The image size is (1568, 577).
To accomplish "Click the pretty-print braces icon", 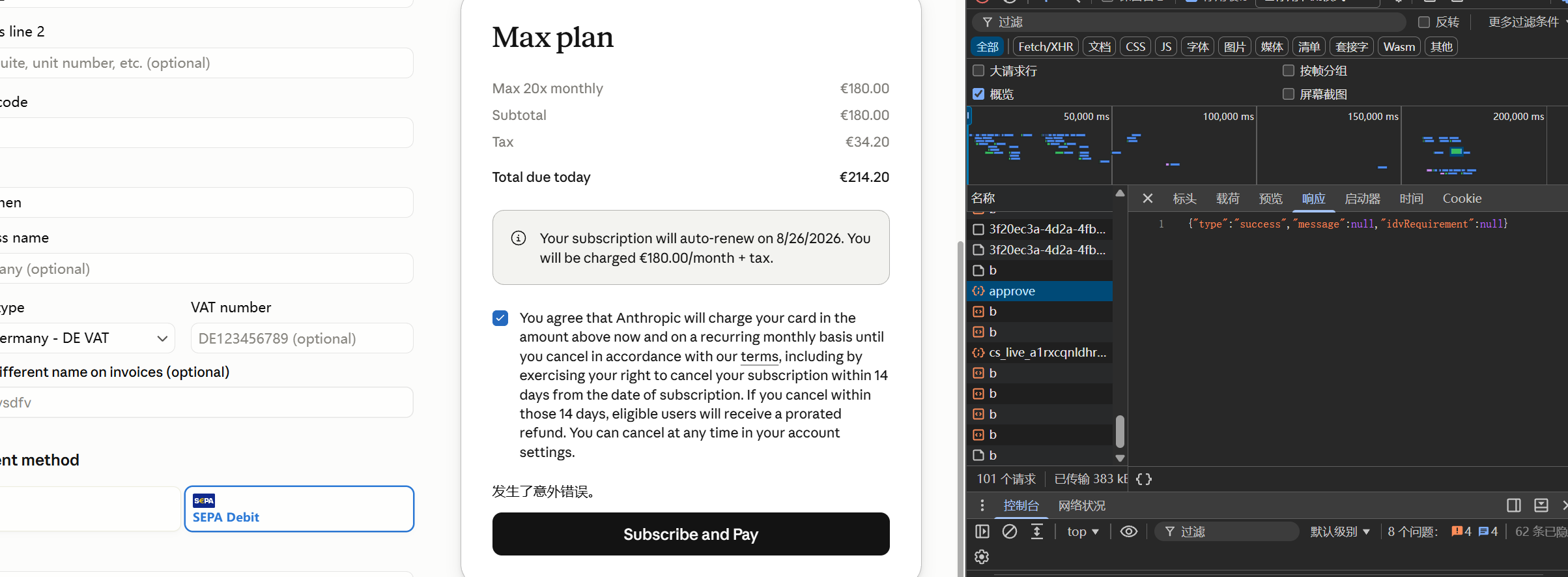I will [1144, 479].
